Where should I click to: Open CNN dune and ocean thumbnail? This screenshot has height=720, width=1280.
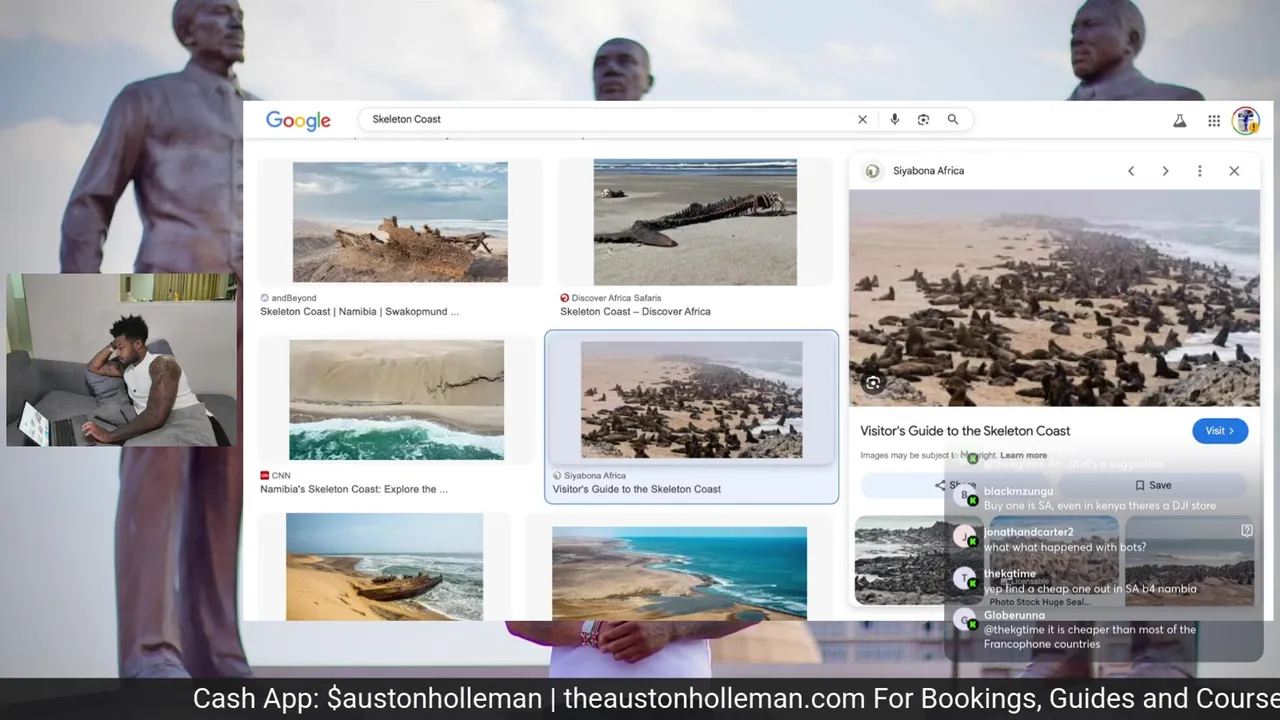point(396,400)
